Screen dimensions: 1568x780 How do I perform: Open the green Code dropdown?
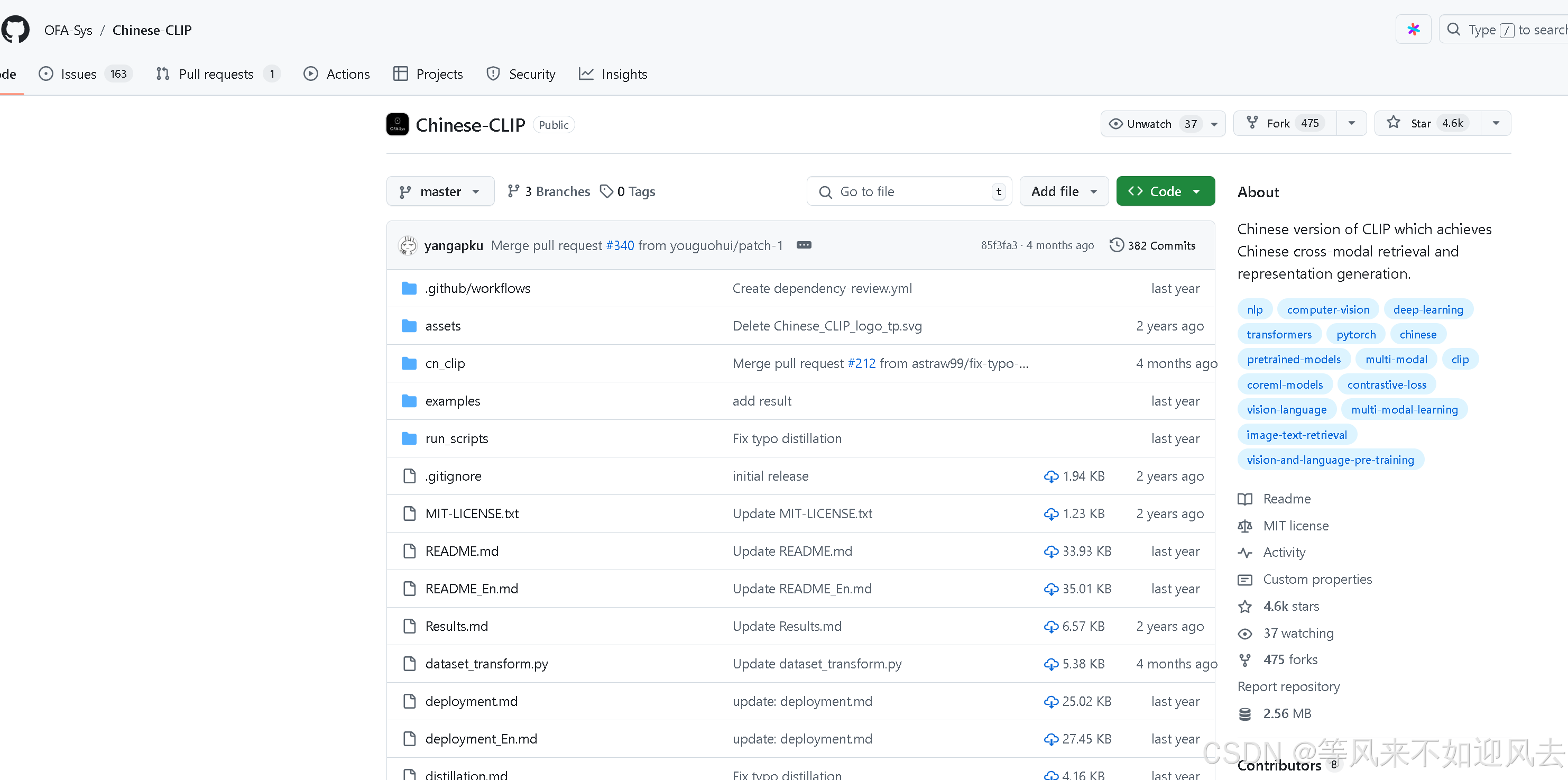[1165, 191]
